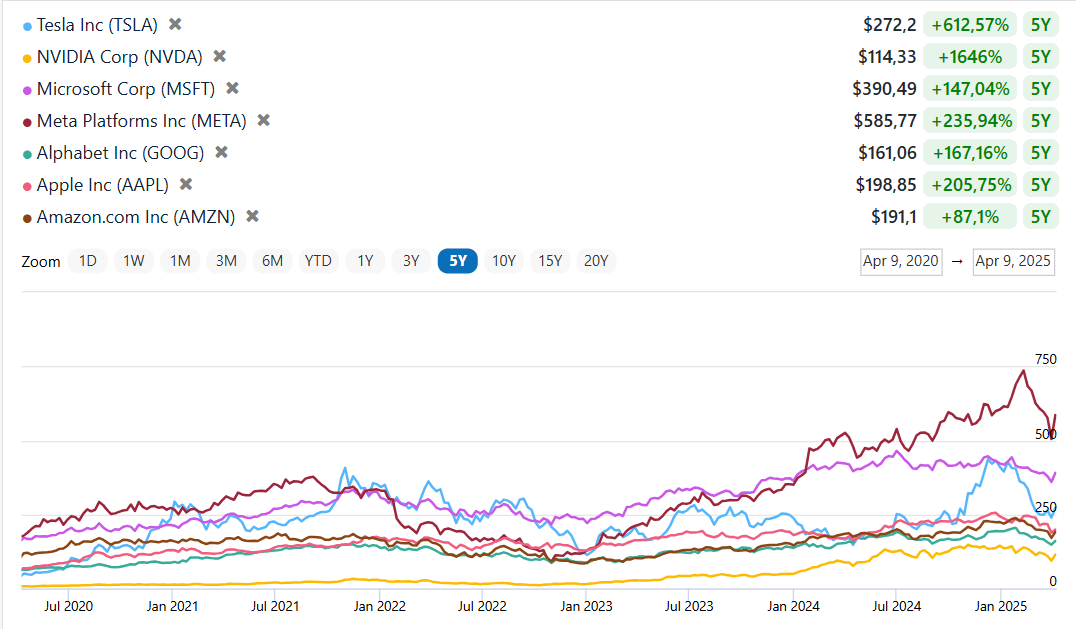
Task: Remove Amazon.com Inc (AMZN) from comparison
Action: pyautogui.click(x=253, y=216)
